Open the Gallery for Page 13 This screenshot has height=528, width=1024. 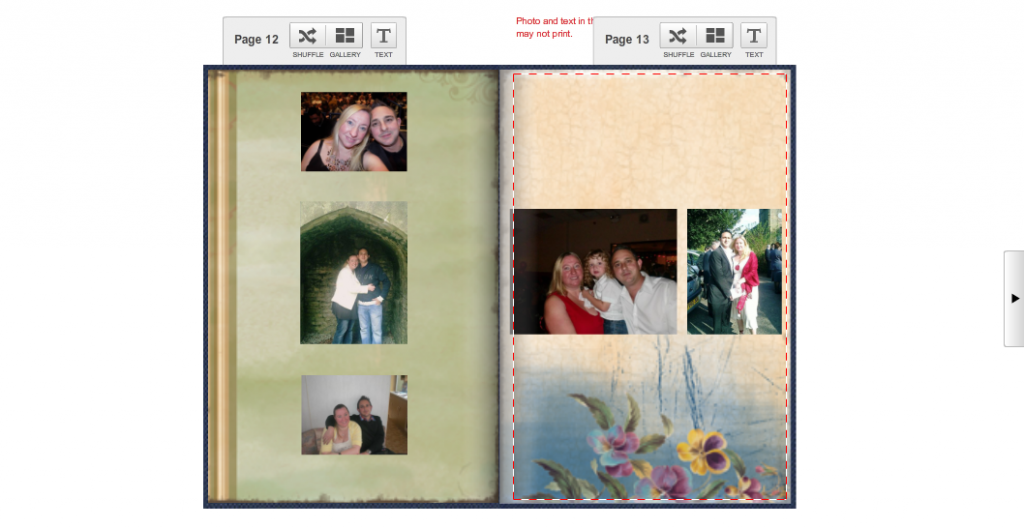(x=716, y=36)
